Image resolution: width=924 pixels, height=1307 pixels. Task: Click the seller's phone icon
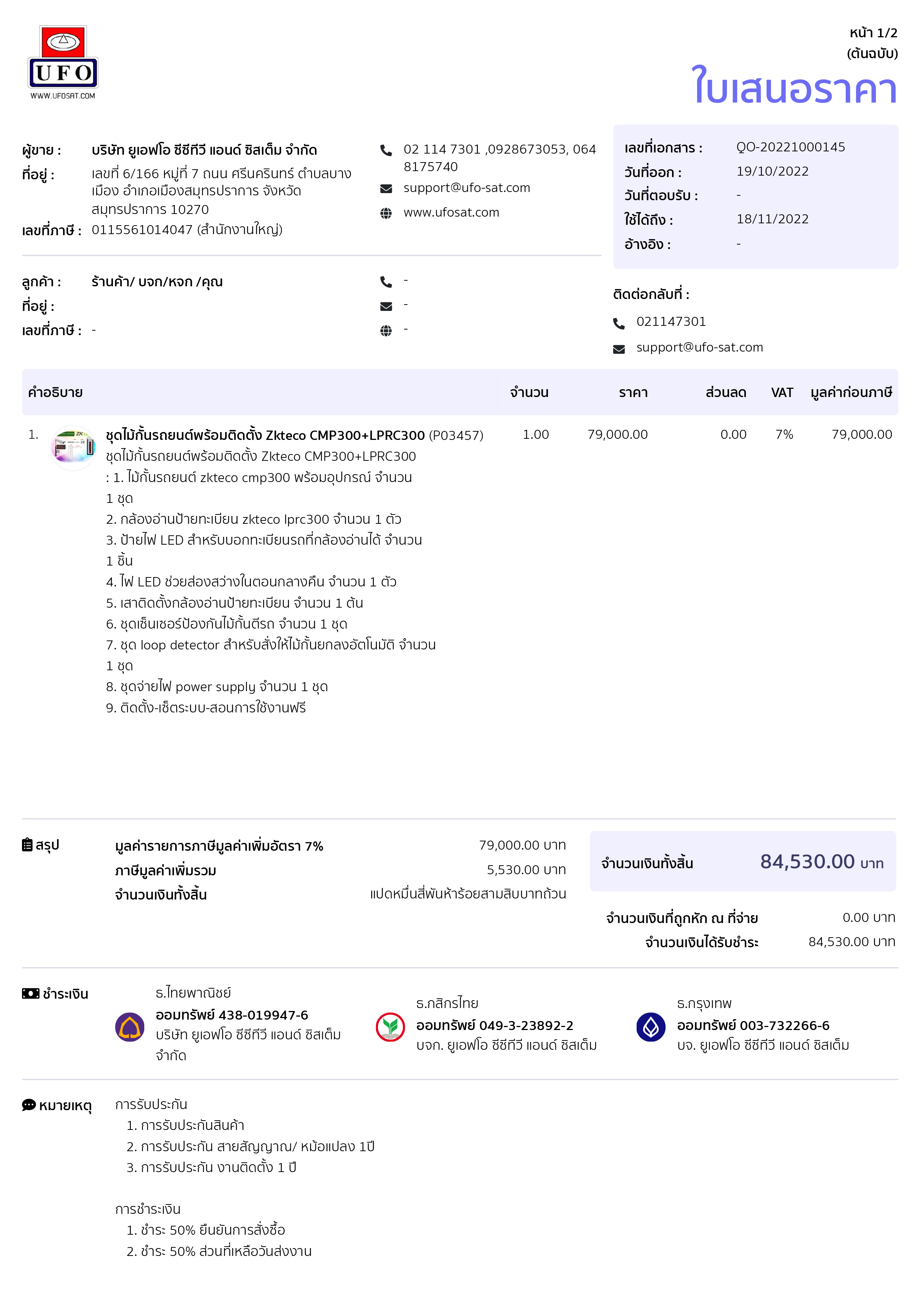click(386, 150)
